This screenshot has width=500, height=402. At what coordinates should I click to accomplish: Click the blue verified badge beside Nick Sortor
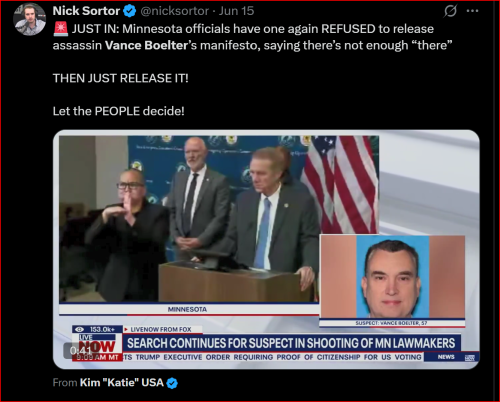(130, 11)
